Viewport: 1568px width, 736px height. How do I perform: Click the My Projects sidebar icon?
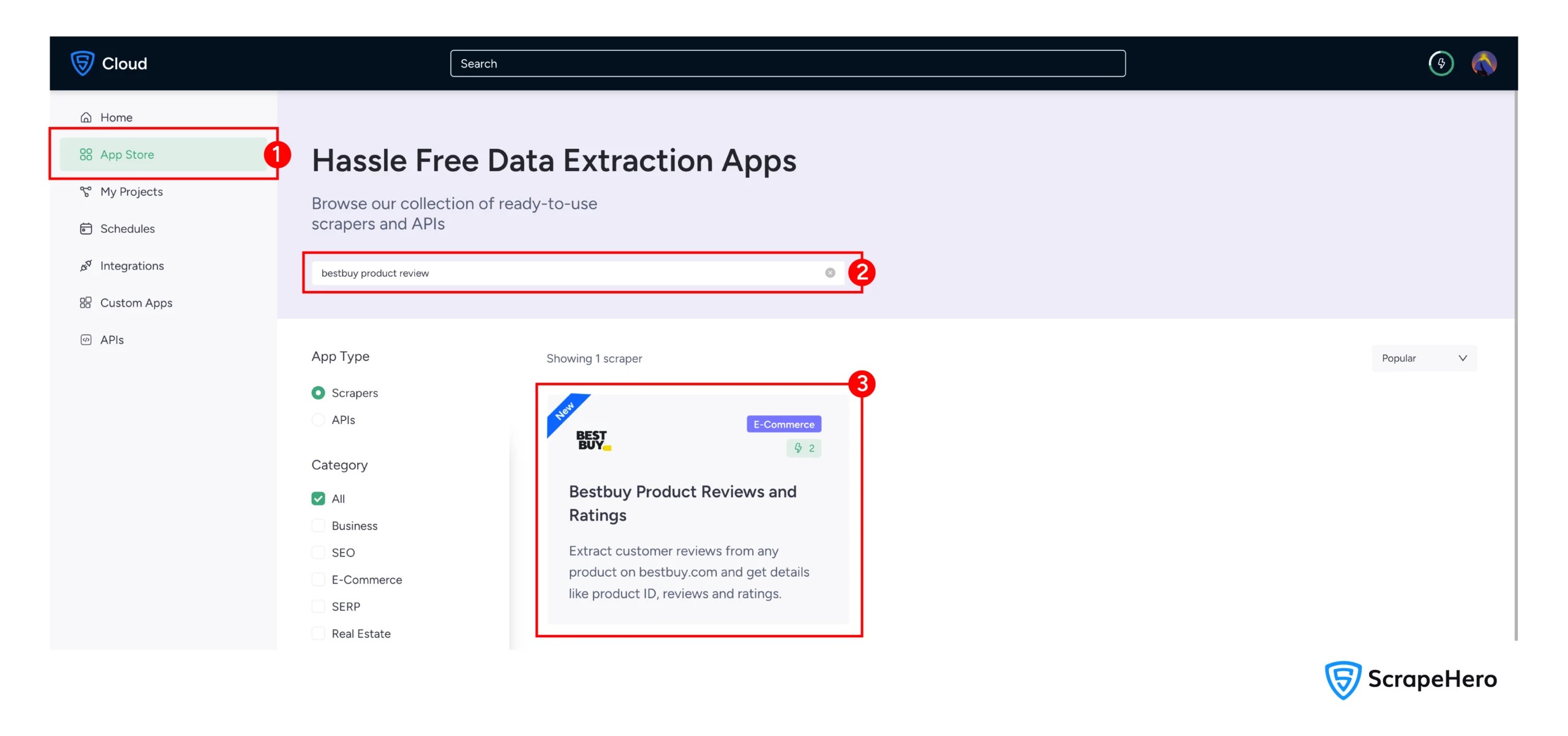point(86,192)
